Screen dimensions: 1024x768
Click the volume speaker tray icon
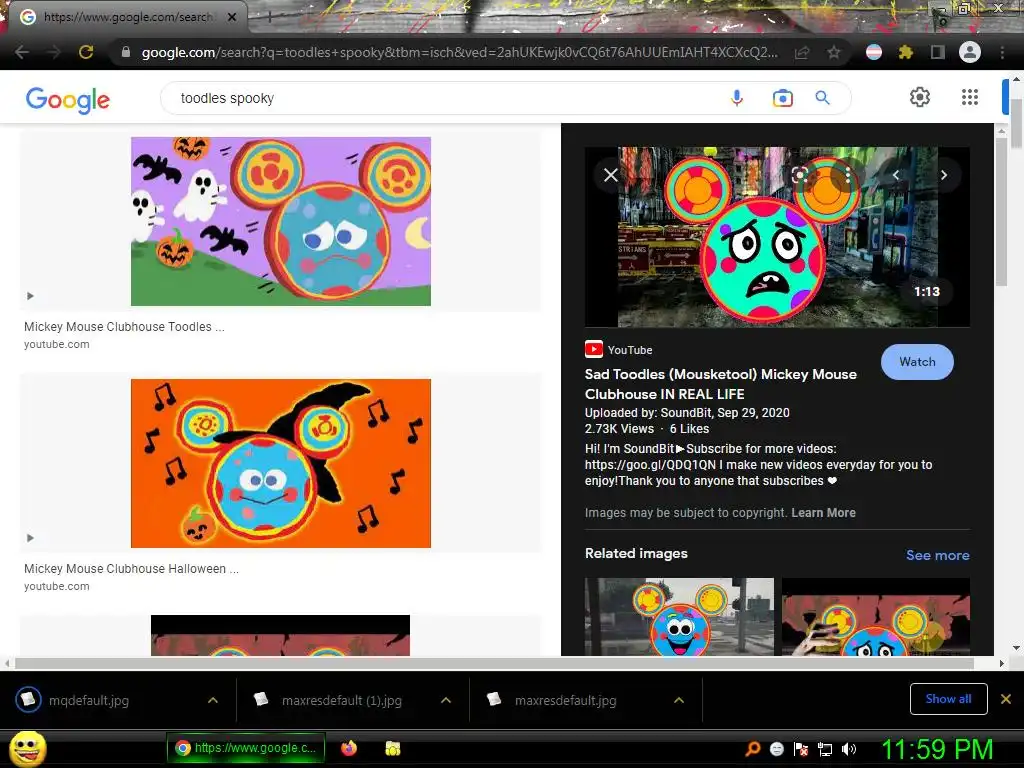pos(849,749)
